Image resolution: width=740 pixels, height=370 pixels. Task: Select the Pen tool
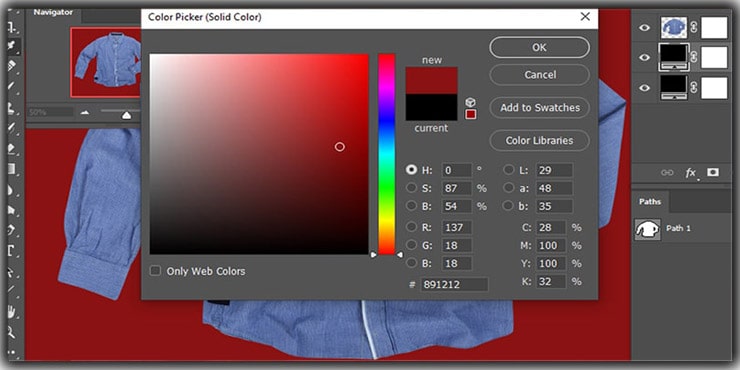point(12,230)
